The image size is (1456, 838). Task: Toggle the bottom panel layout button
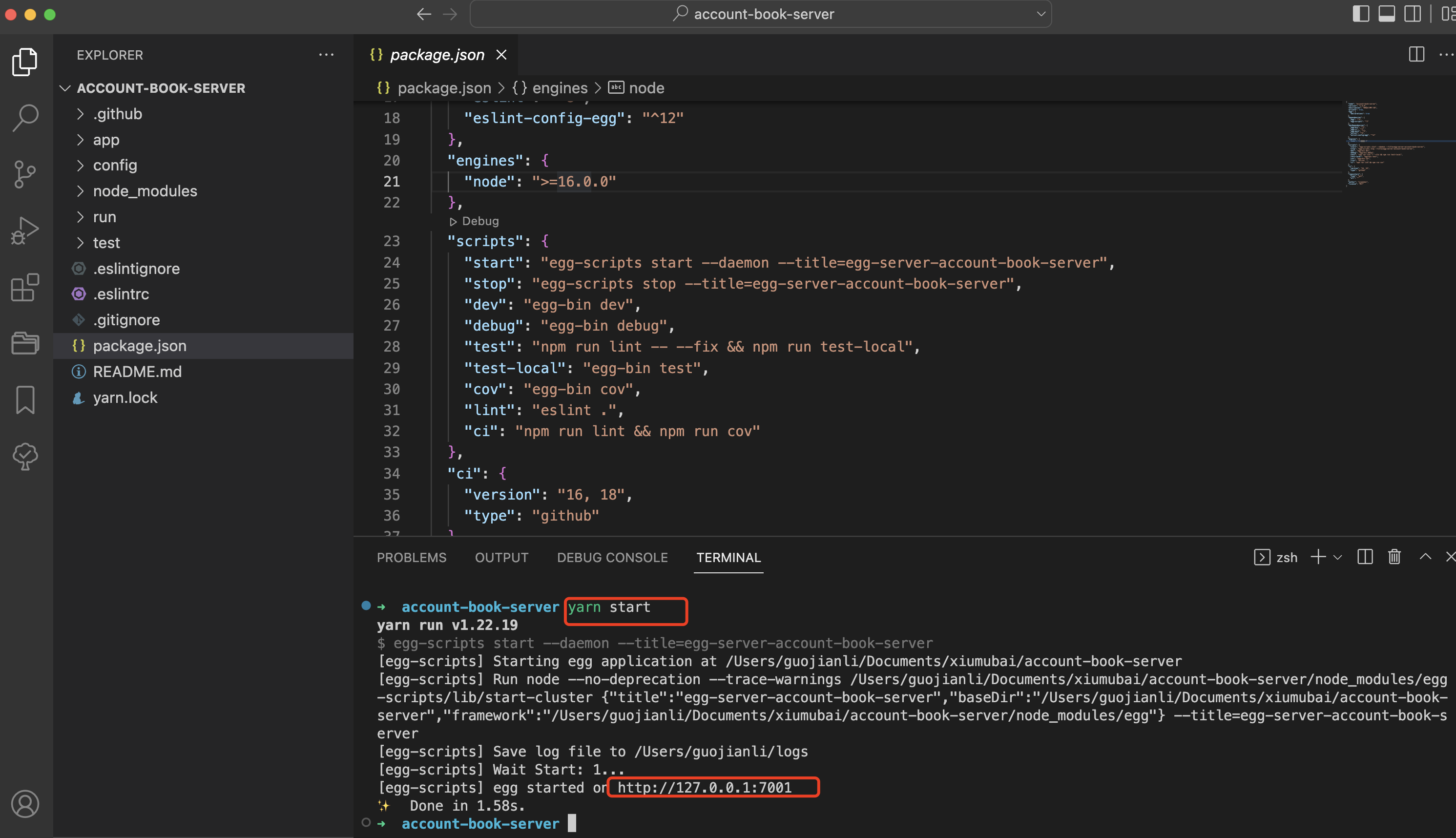click(x=1386, y=14)
